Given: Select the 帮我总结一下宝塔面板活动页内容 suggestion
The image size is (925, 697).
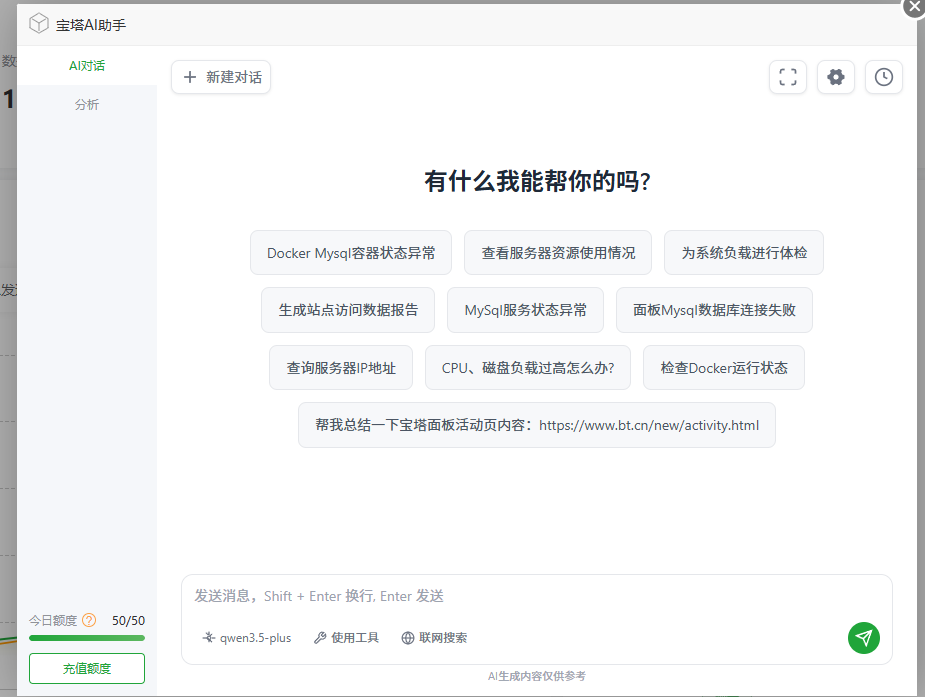Looking at the screenshot, I should coord(537,425).
